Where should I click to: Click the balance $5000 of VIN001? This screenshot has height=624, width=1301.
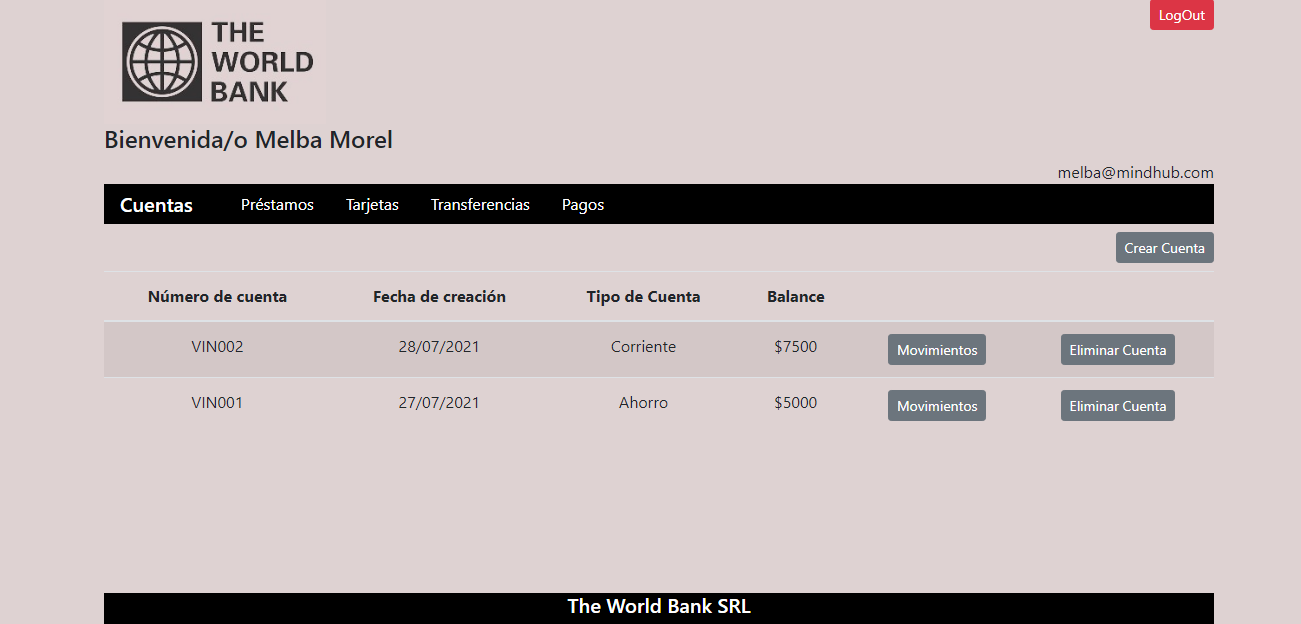click(x=795, y=402)
